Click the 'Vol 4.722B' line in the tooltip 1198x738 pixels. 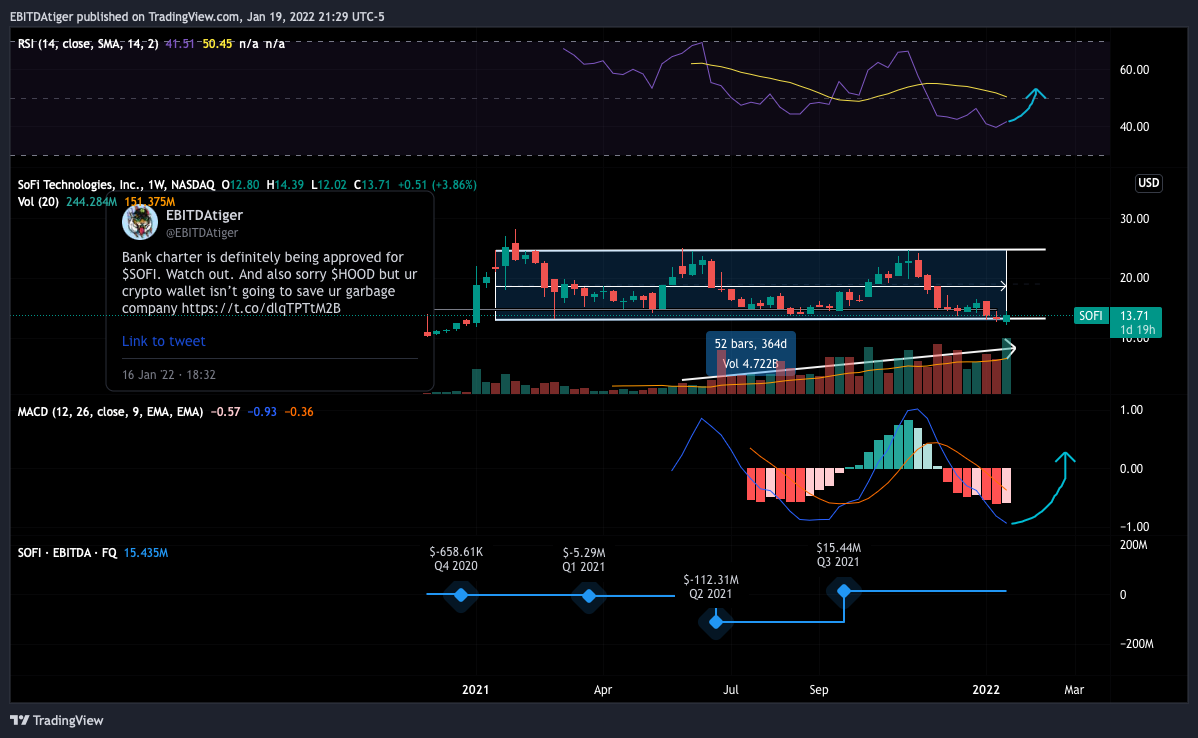tap(750, 364)
